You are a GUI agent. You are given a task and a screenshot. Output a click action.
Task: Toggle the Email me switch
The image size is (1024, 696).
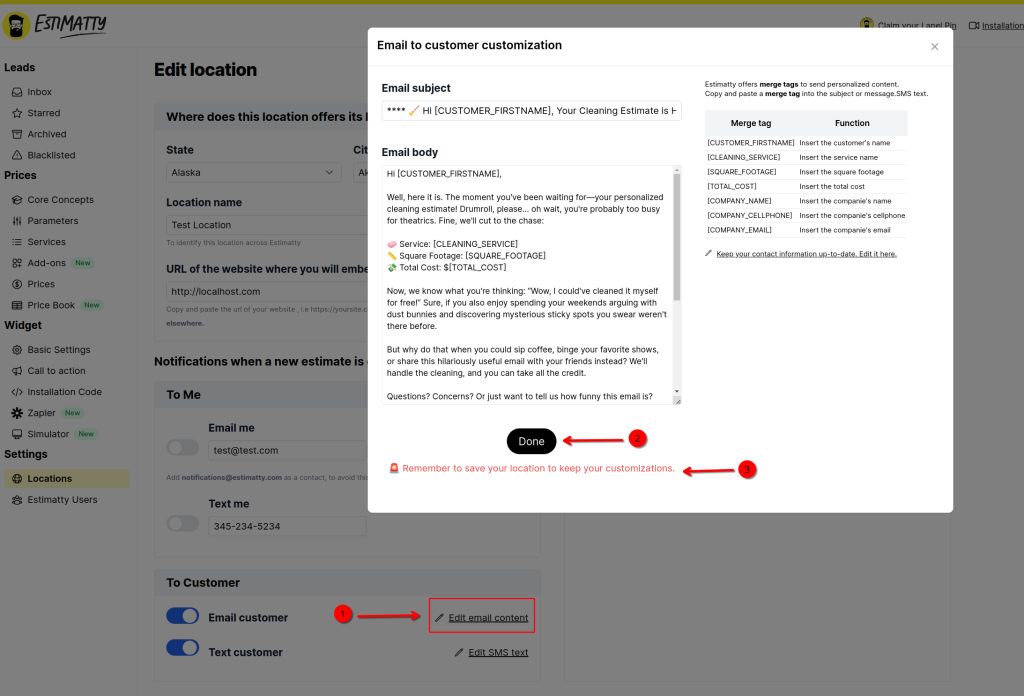point(183,447)
